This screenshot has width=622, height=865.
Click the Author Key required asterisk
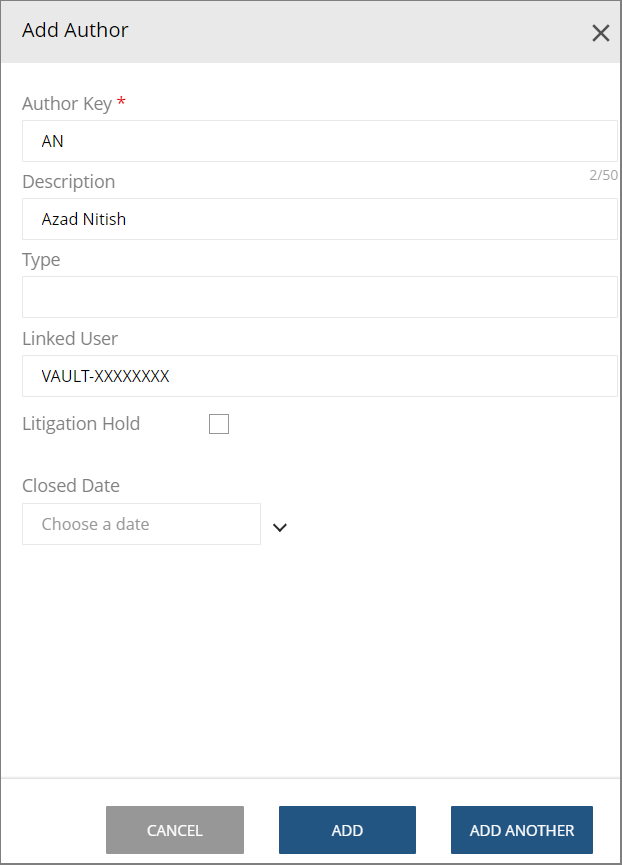pyautogui.click(x=119, y=101)
